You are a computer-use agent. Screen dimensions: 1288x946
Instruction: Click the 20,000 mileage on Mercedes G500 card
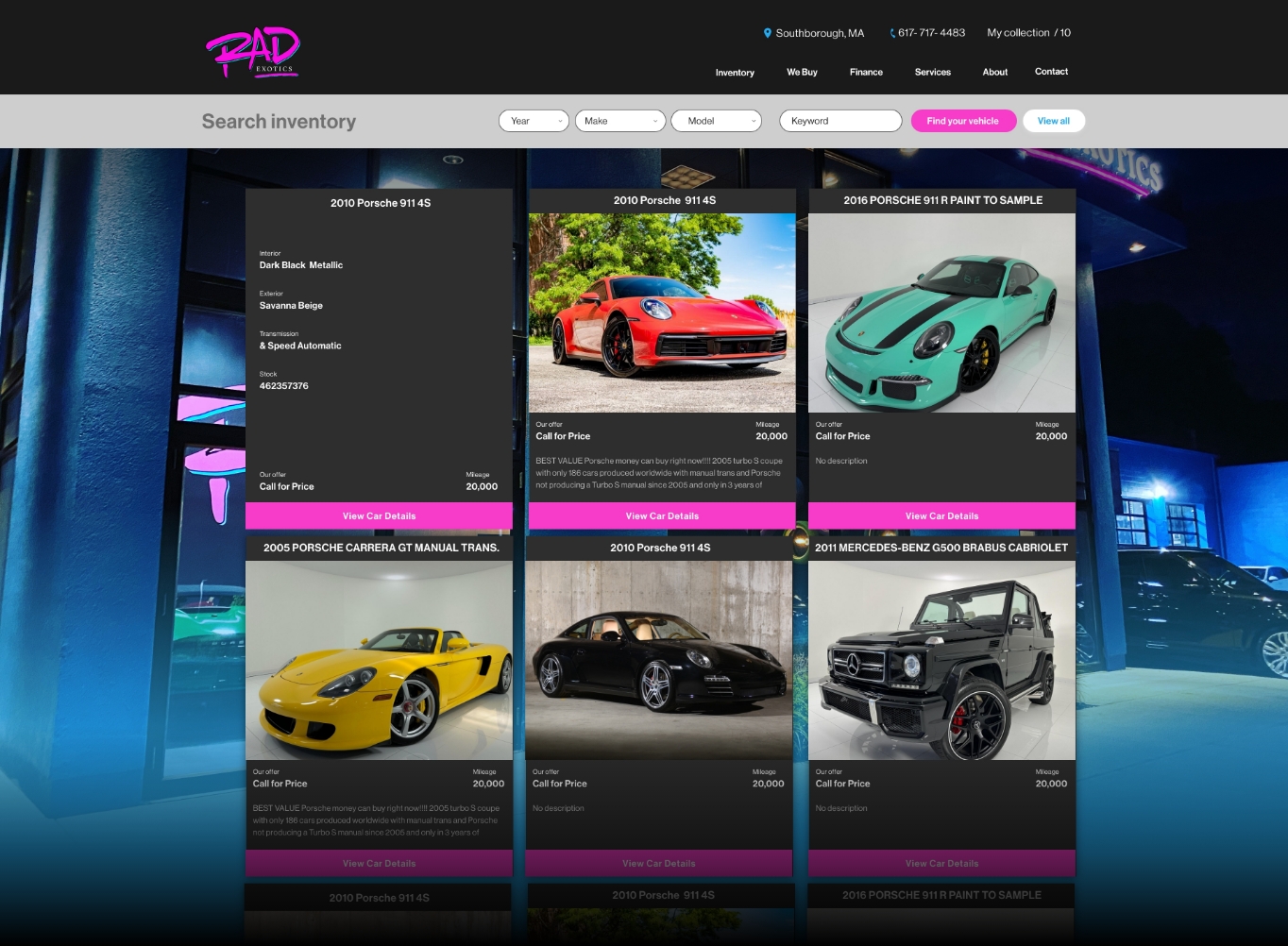tap(1051, 784)
